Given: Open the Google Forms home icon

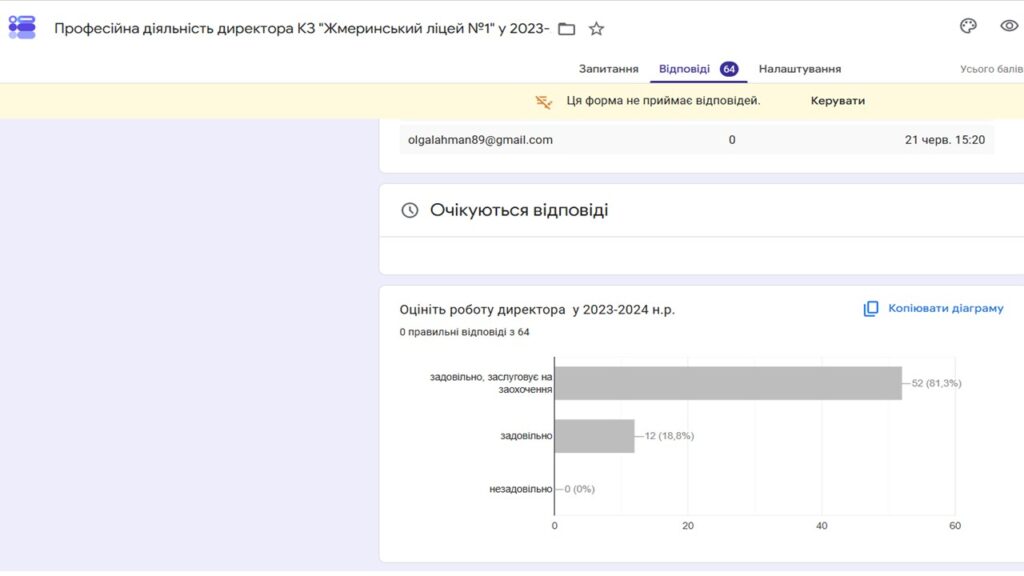Looking at the screenshot, I should pyautogui.click(x=22, y=27).
